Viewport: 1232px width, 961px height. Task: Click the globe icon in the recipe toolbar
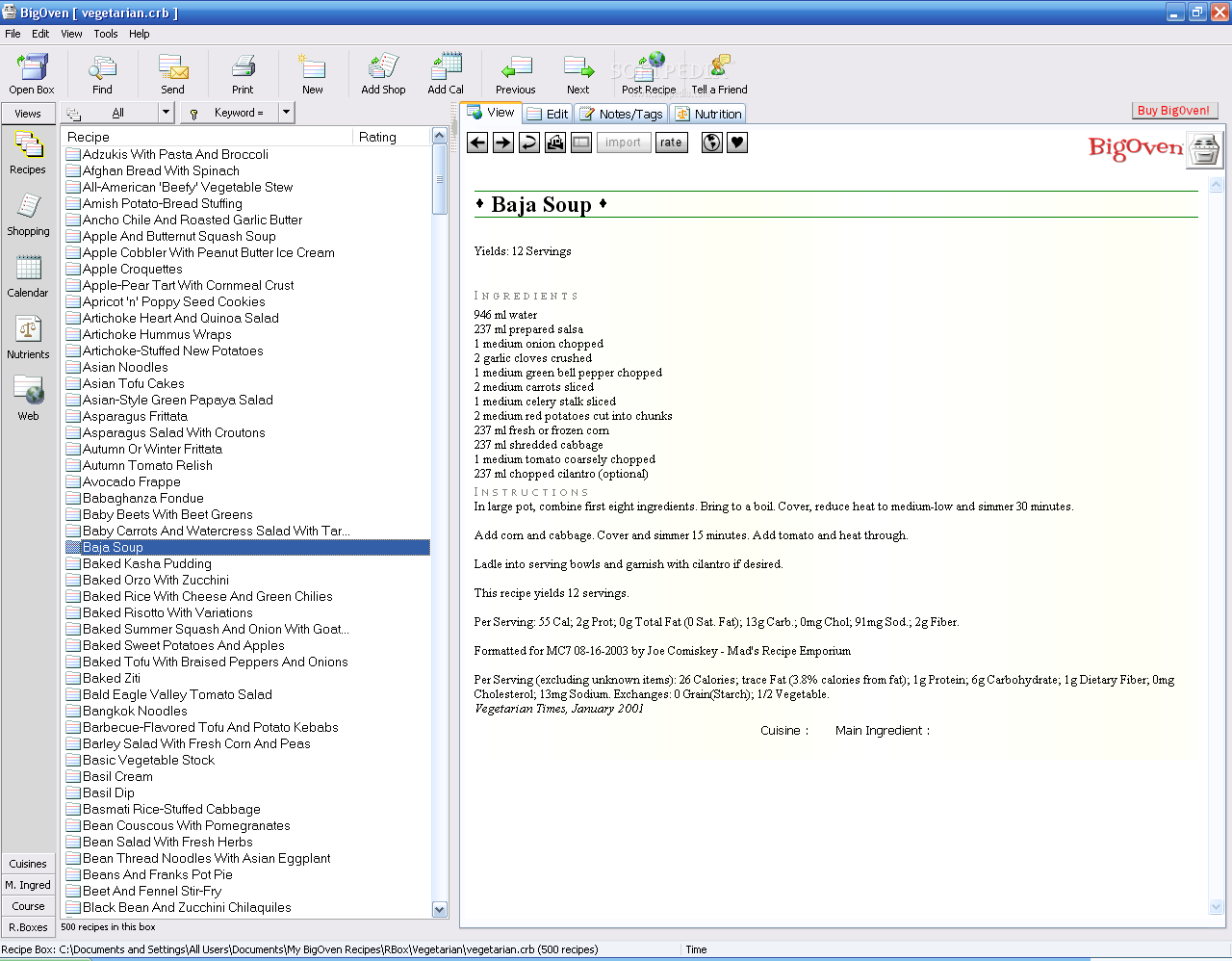[x=712, y=143]
